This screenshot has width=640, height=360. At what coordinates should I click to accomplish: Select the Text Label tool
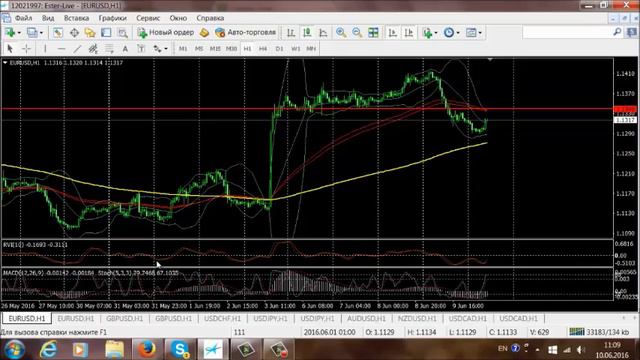click(141, 49)
